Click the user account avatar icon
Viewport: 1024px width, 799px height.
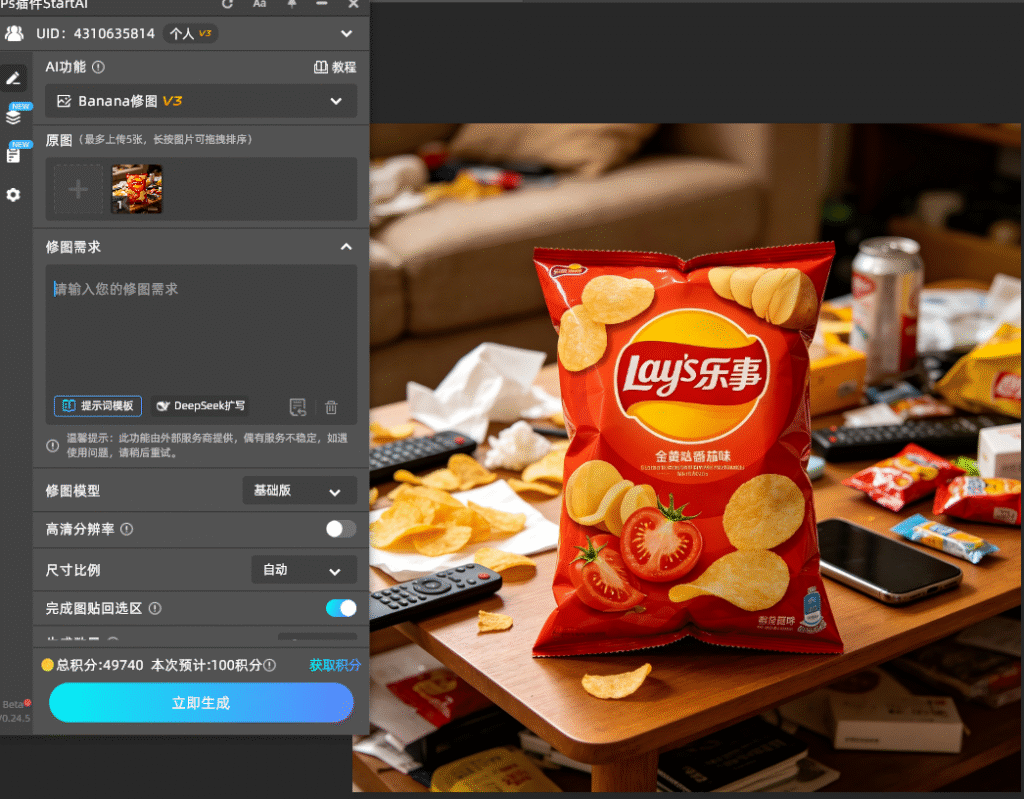click(x=14, y=33)
